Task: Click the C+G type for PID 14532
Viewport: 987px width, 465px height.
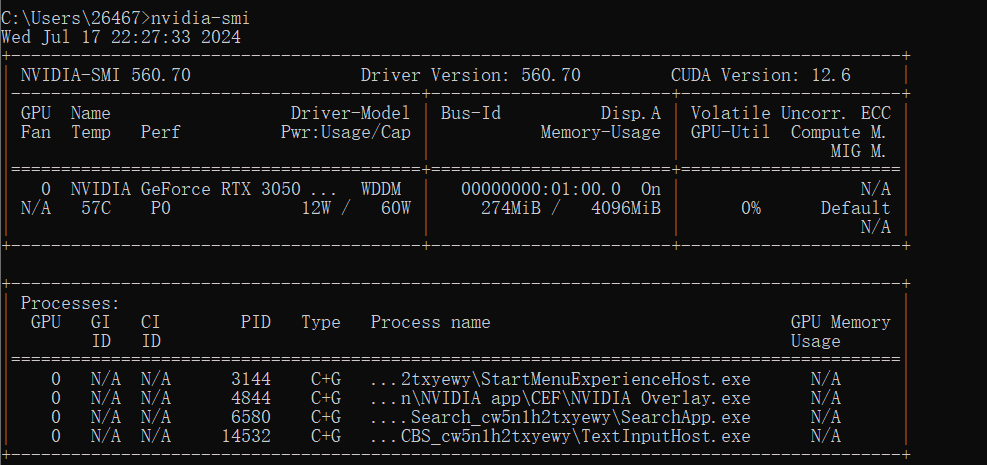Action: [326, 436]
